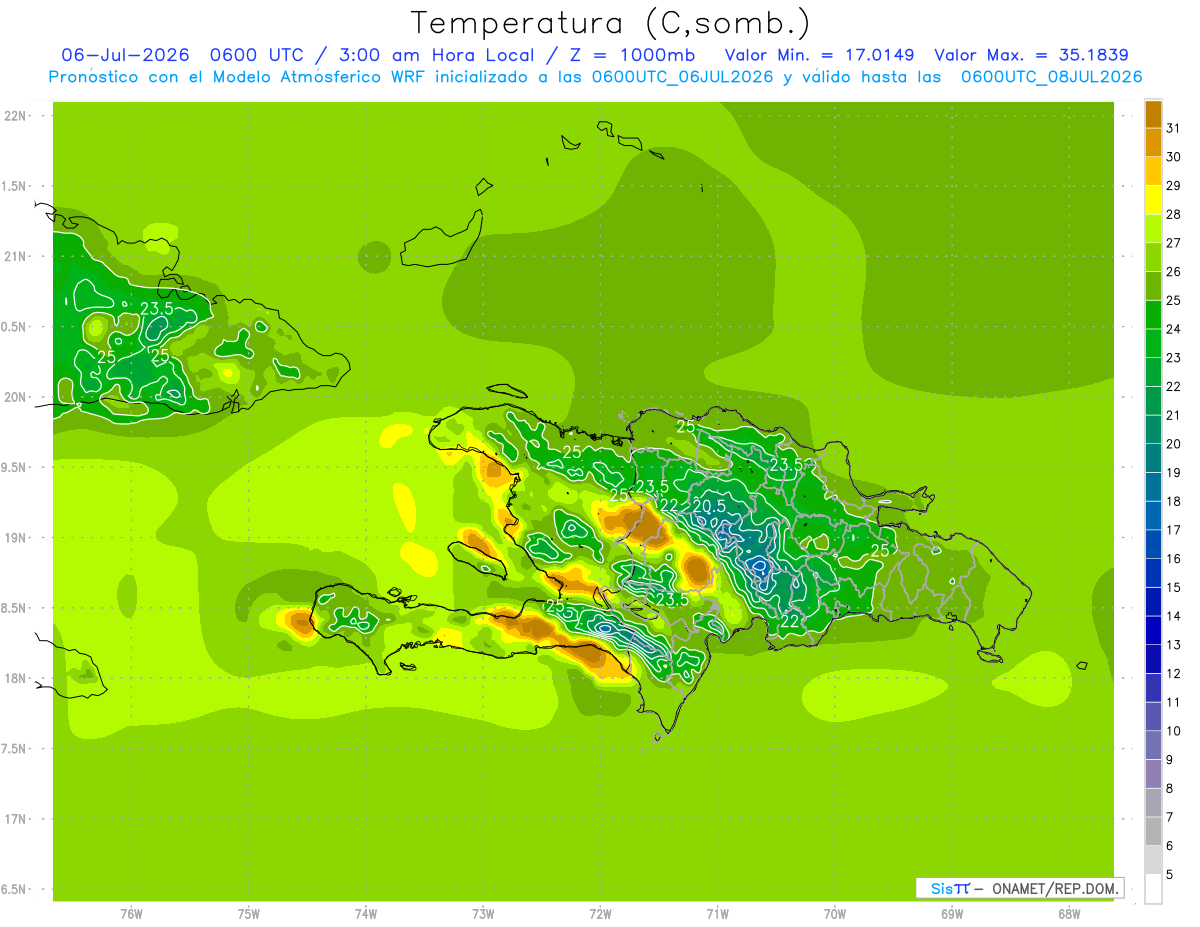The image size is (1200, 927).
Task: Select the date text "06-Jul-2026"
Action: click(x=124, y=55)
